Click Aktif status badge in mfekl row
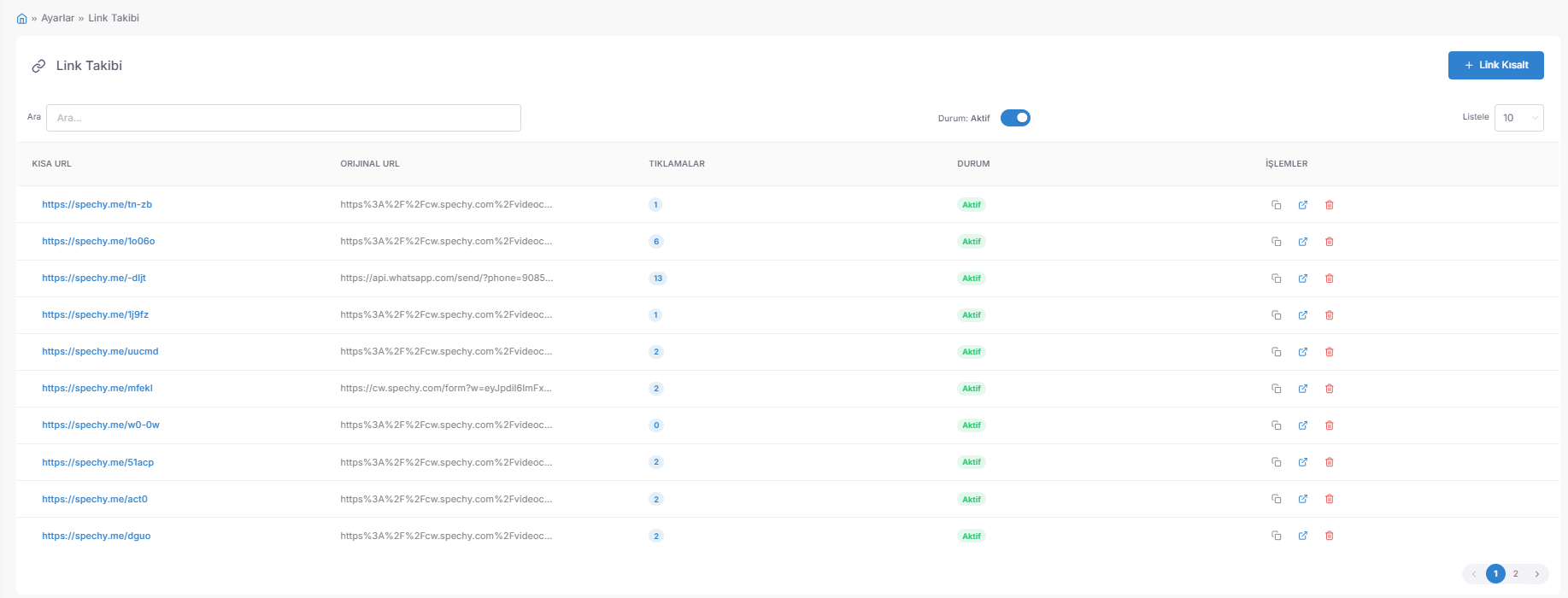 [972, 389]
